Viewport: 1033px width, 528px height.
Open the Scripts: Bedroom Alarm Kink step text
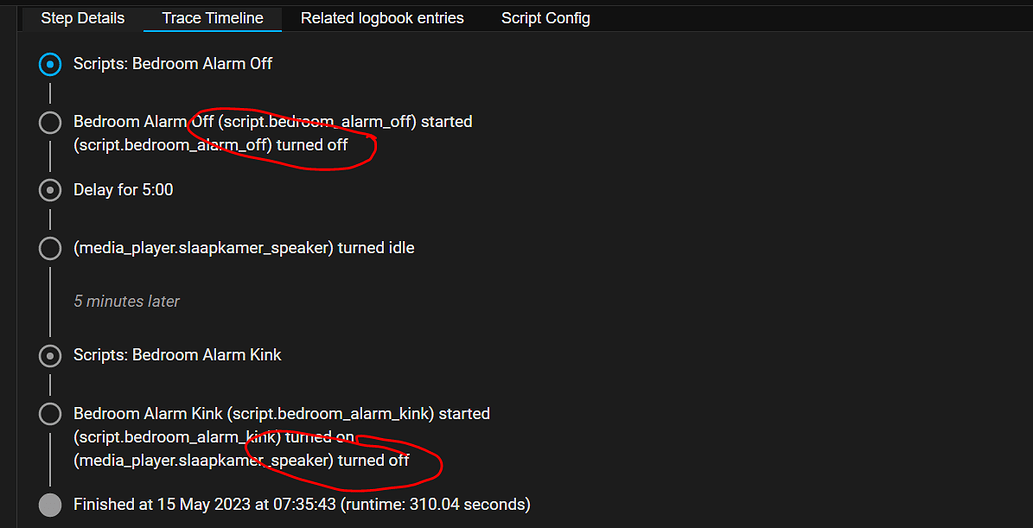coord(177,355)
